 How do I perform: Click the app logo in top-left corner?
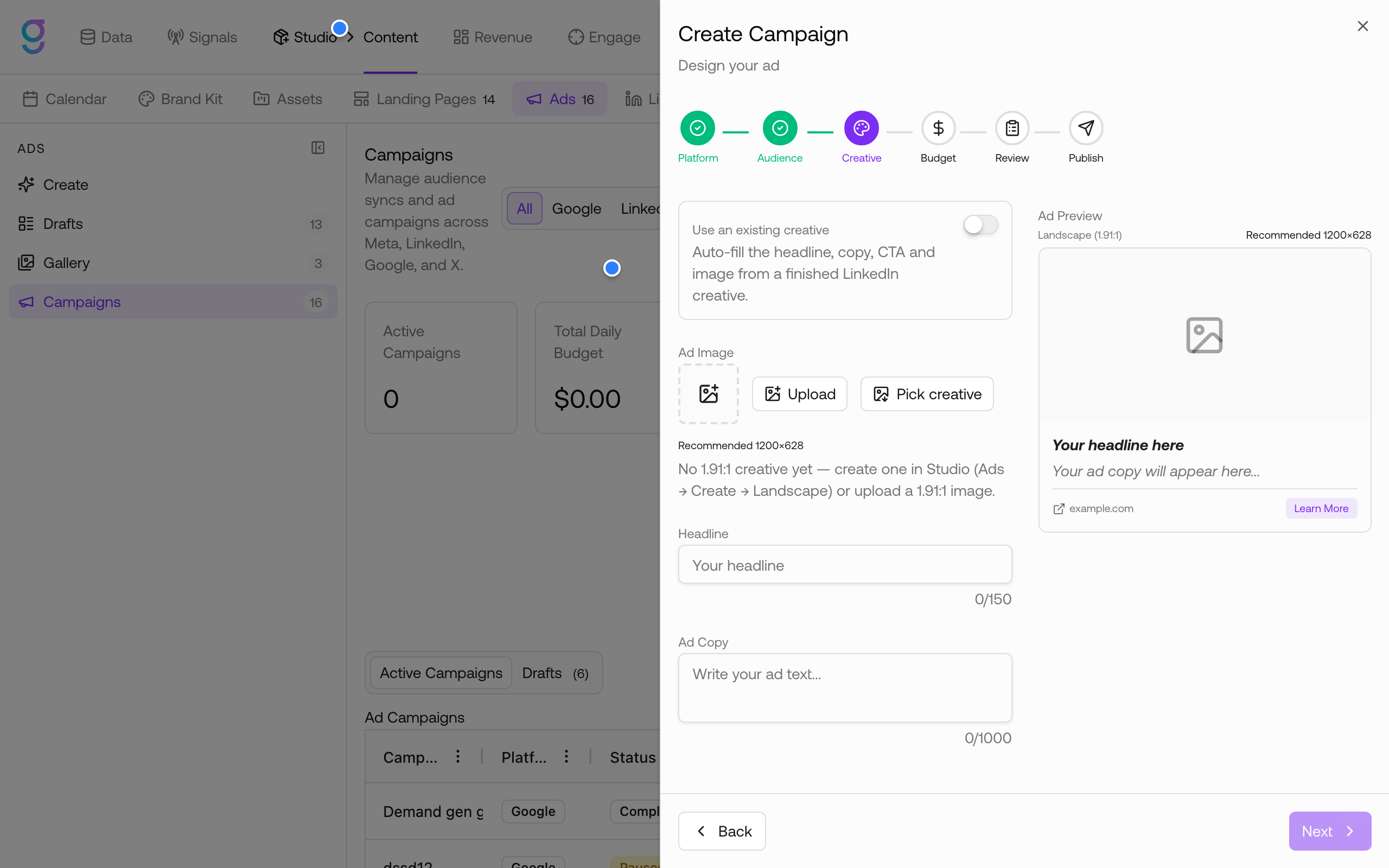click(33, 37)
